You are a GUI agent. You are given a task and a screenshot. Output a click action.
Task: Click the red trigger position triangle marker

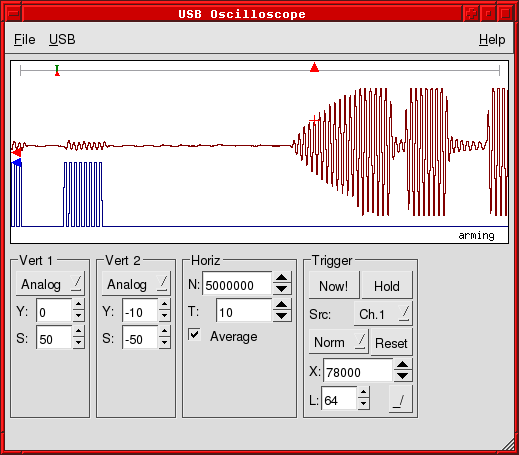(314, 67)
